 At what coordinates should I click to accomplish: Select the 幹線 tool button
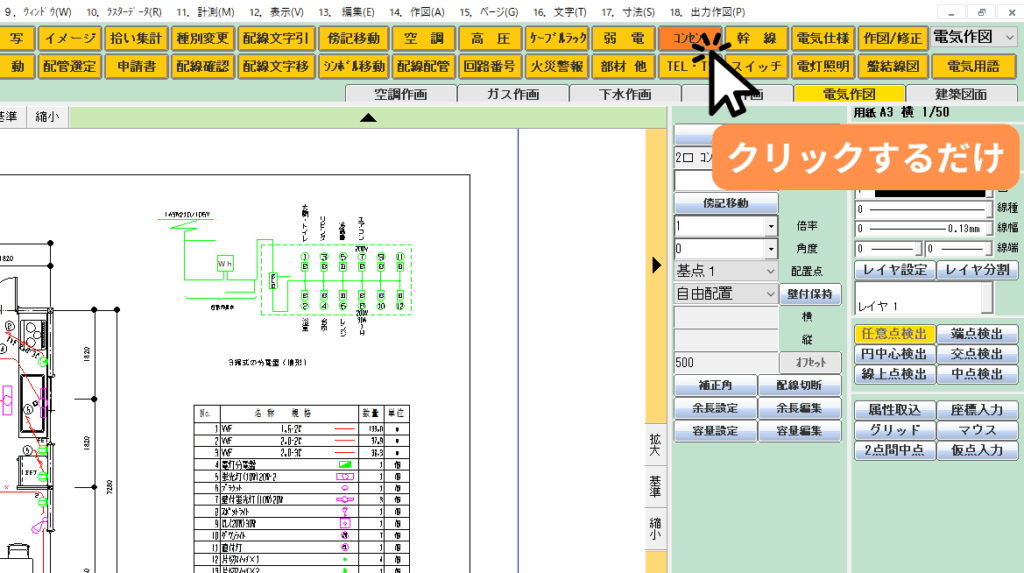pos(756,39)
